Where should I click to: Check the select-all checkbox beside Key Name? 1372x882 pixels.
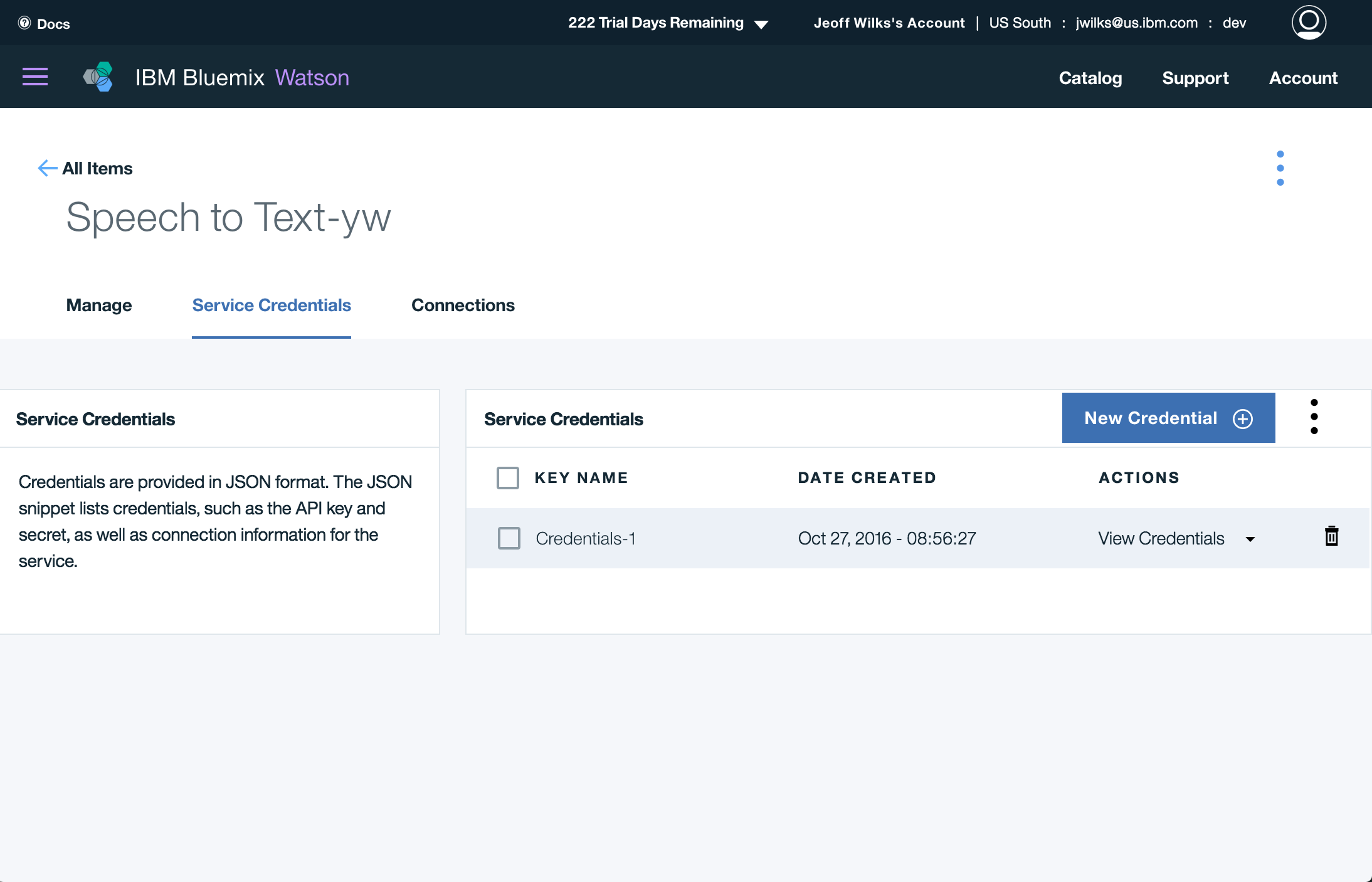[507, 478]
